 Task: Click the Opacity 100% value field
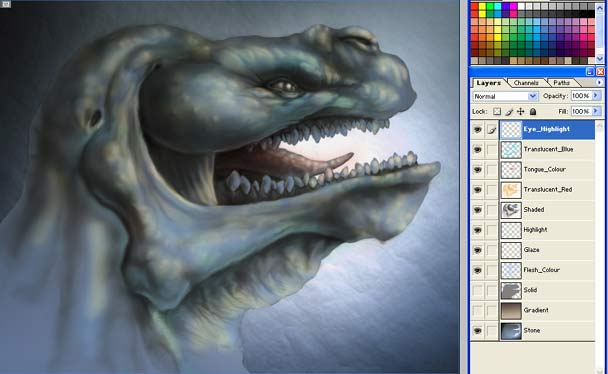(581, 96)
